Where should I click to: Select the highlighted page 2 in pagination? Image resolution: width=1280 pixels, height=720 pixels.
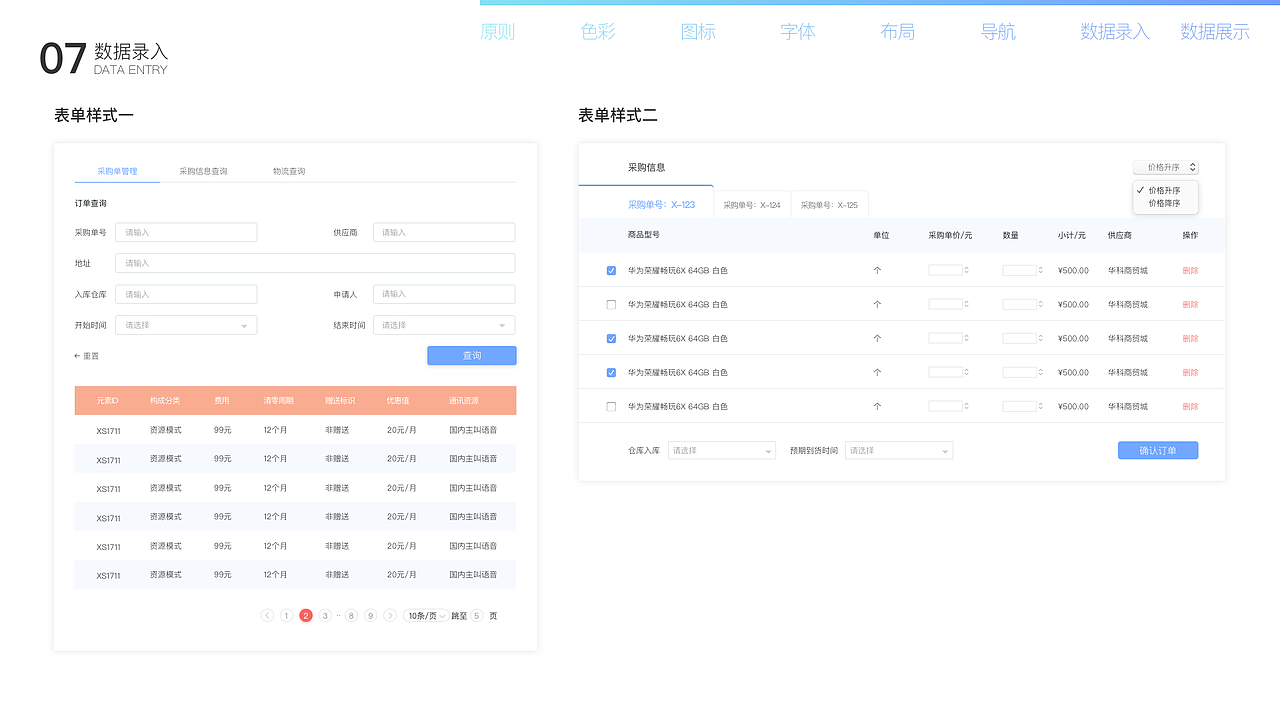pyautogui.click(x=306, y=616)
